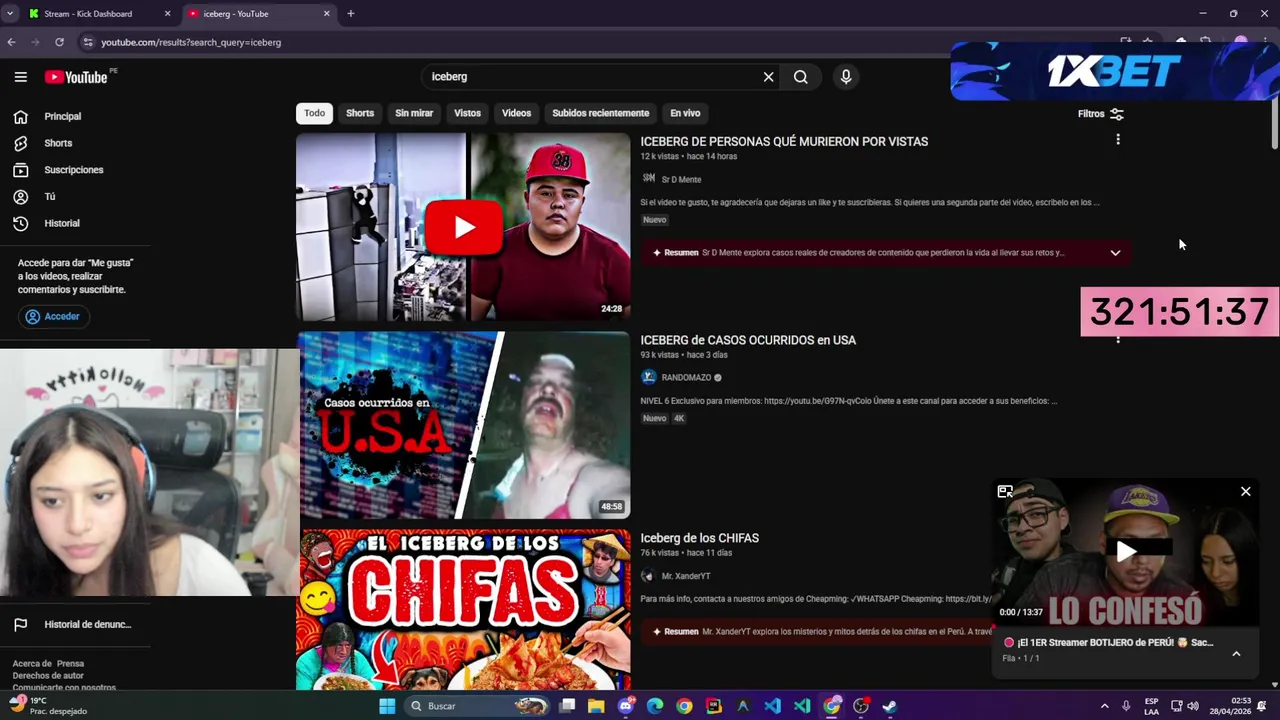Show hidden system tray icons

(x=1104, y=706)
